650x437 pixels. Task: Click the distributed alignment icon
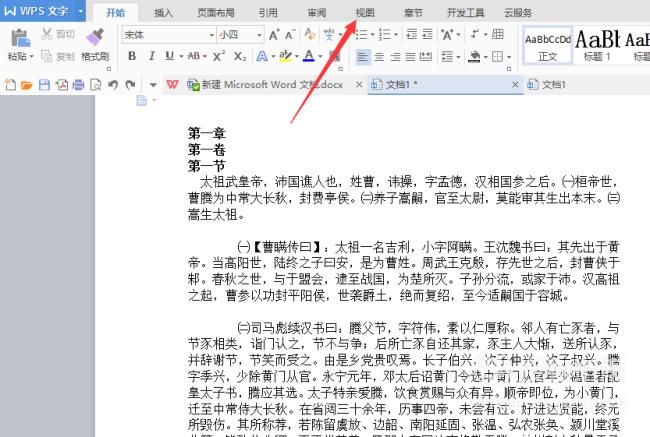pyautogui.click(x=426, y=56)
